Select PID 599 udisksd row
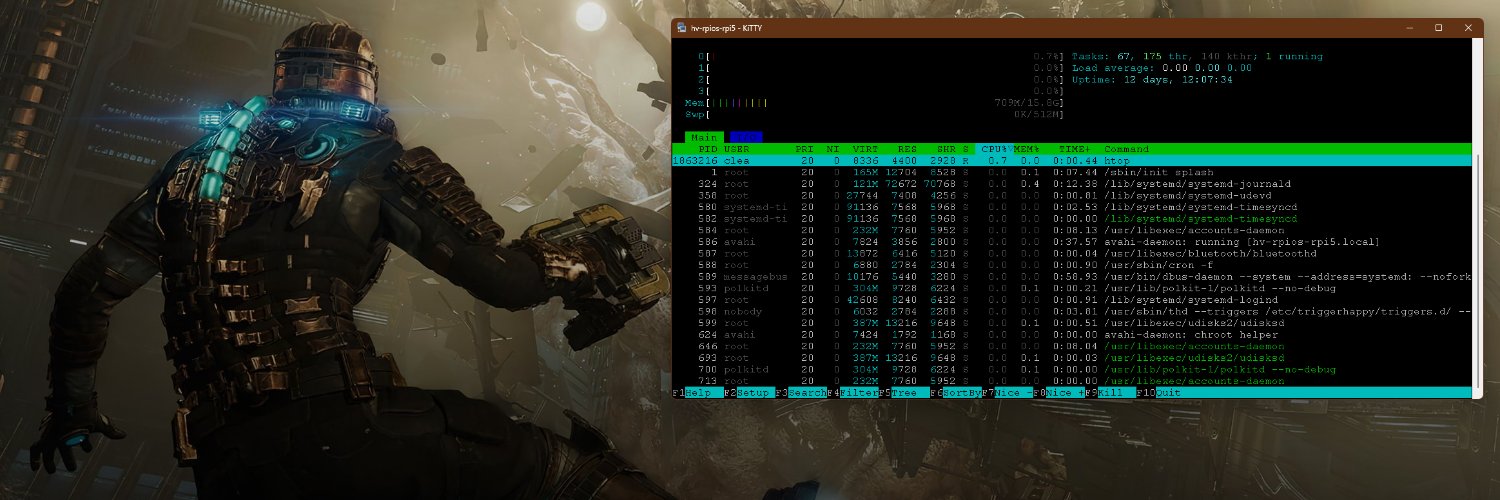The image size is (1500, 500). [x=1071, y=322]
